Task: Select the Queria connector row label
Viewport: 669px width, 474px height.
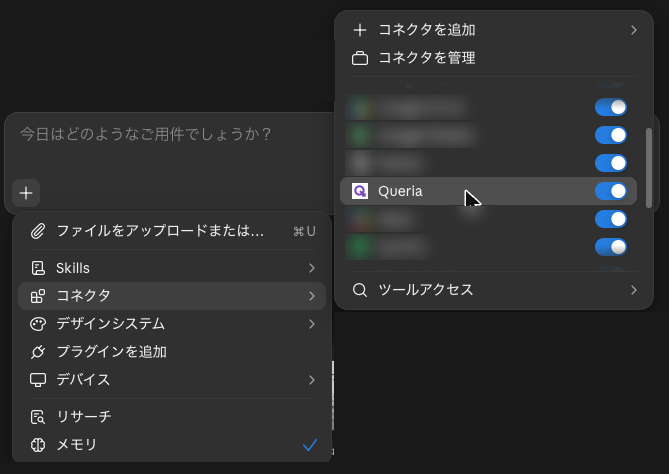Action: 400,191
